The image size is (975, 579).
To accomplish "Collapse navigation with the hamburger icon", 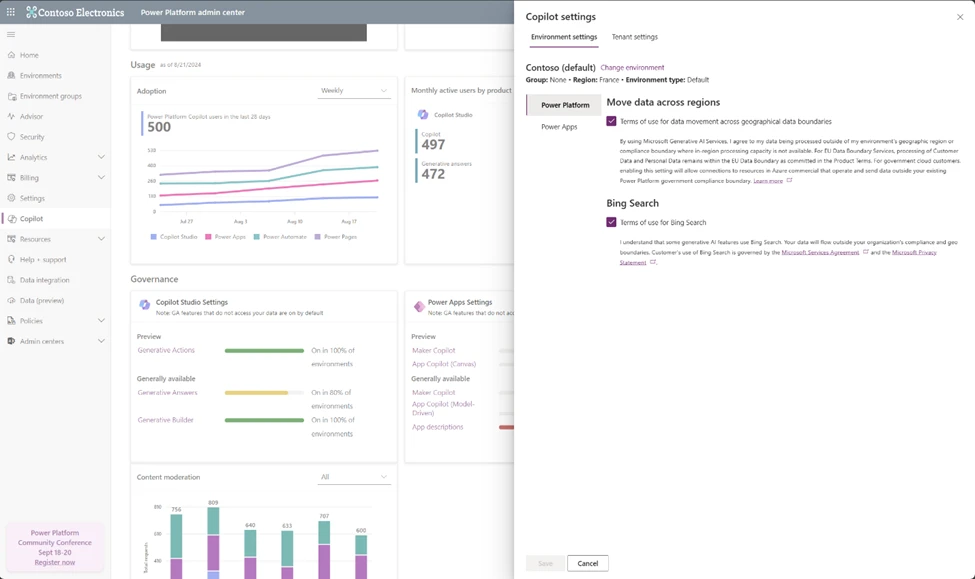I will coord(11,35).
